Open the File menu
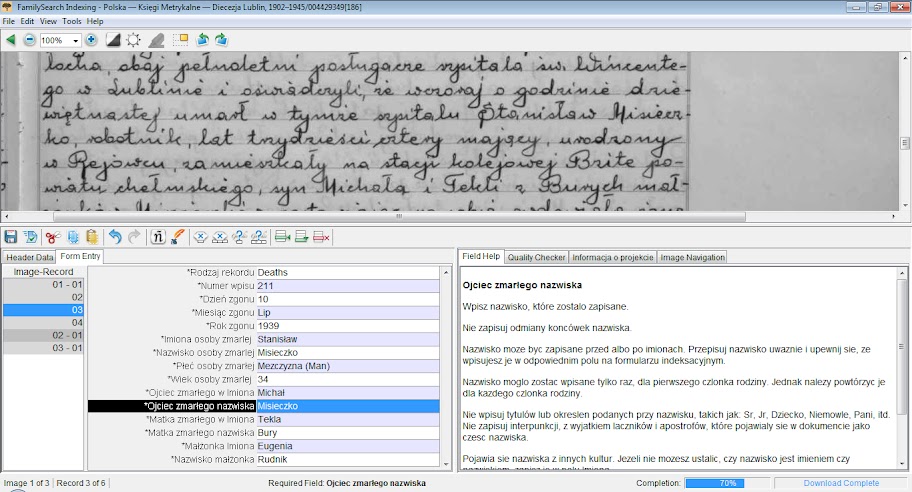 point(9,21)
